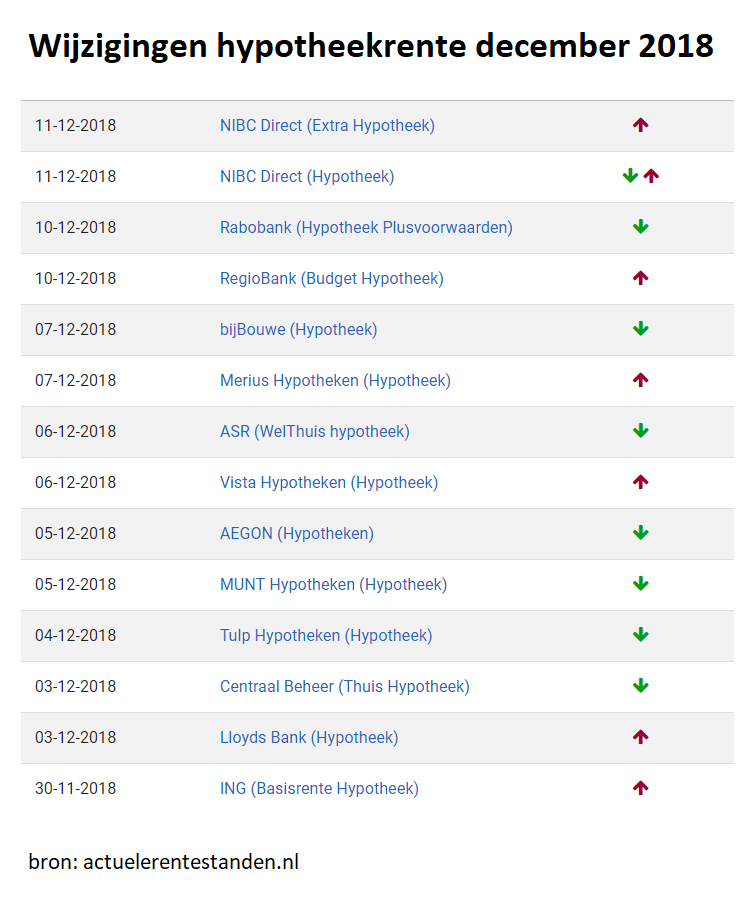Open Vista Hypotheken (Hypotheek) link
This screenshot has width=739, height=903.
(329, 483)
